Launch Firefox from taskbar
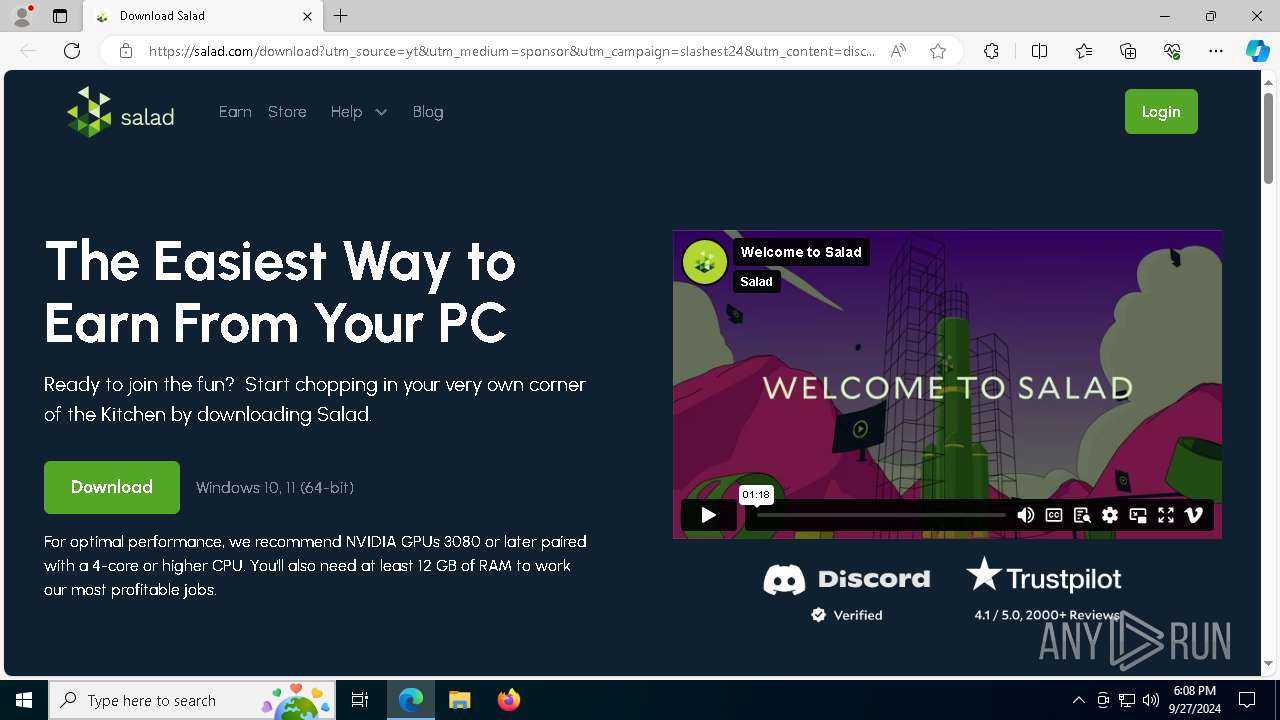 tap(509, 700)
